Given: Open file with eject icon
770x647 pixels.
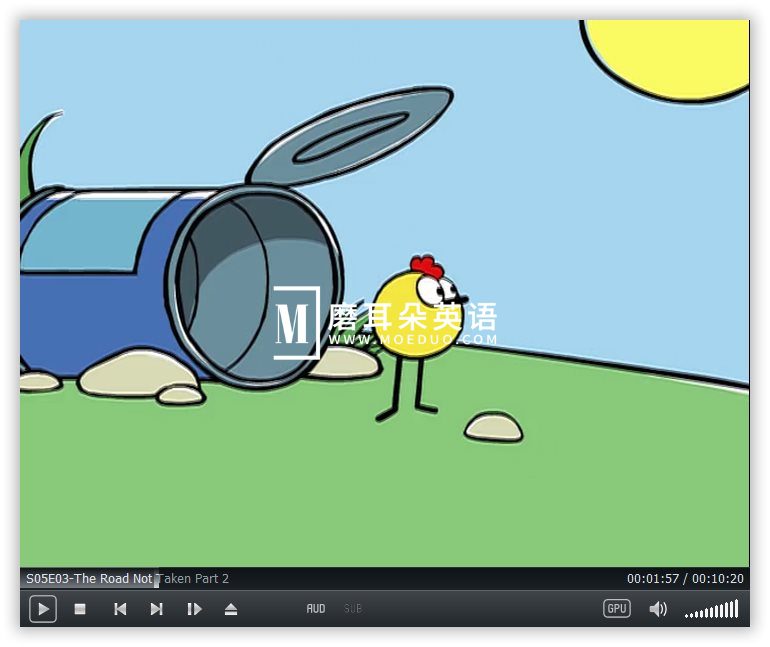Looking at the screenshot, I should click(231, 609).
